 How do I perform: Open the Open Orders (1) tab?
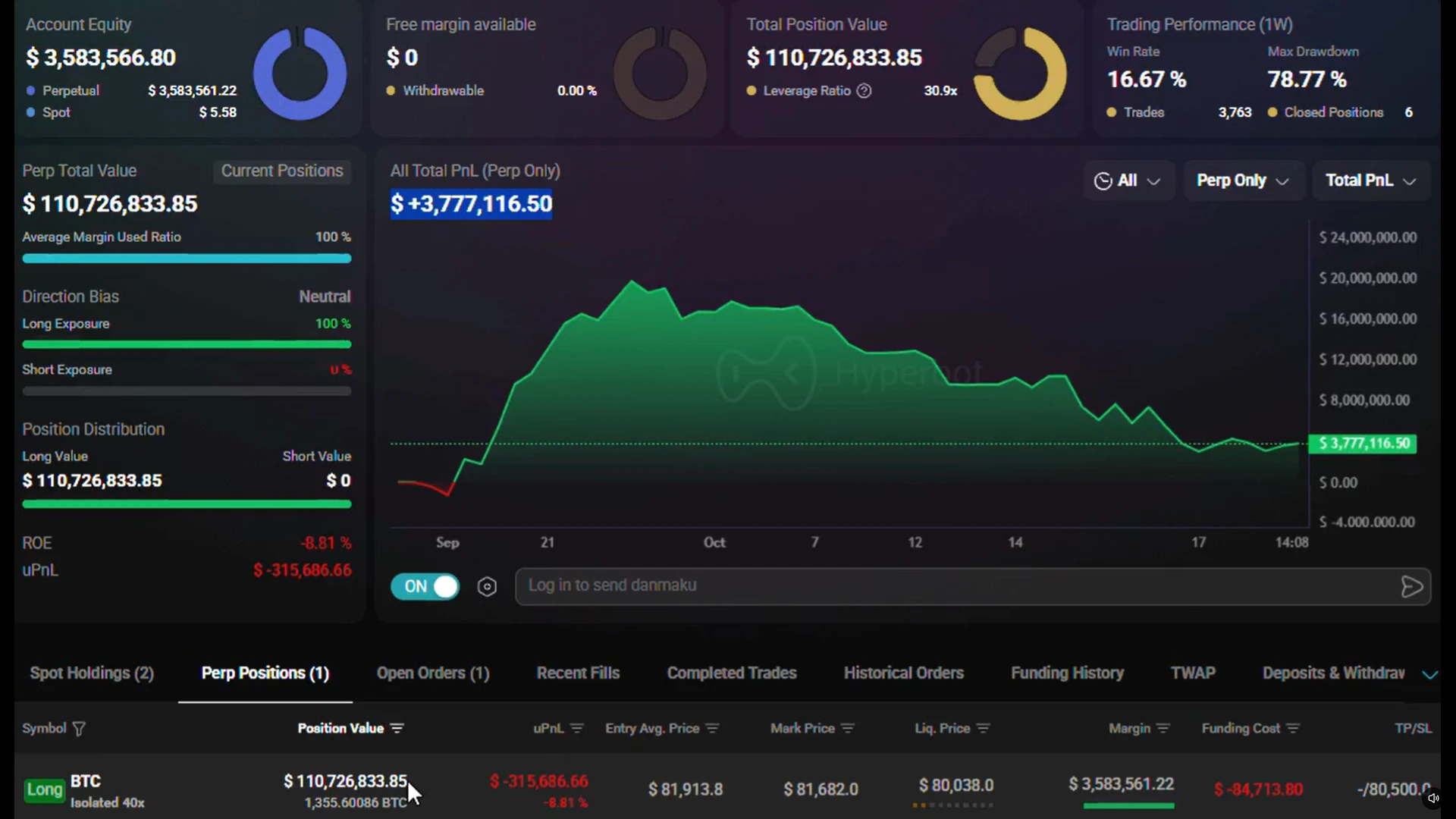click(x=433, y=673)
